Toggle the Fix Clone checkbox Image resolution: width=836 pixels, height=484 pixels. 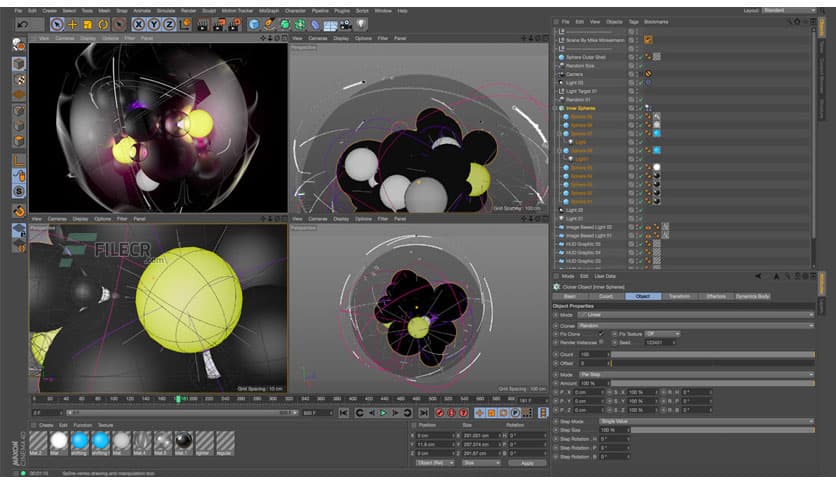click(601, 334)
